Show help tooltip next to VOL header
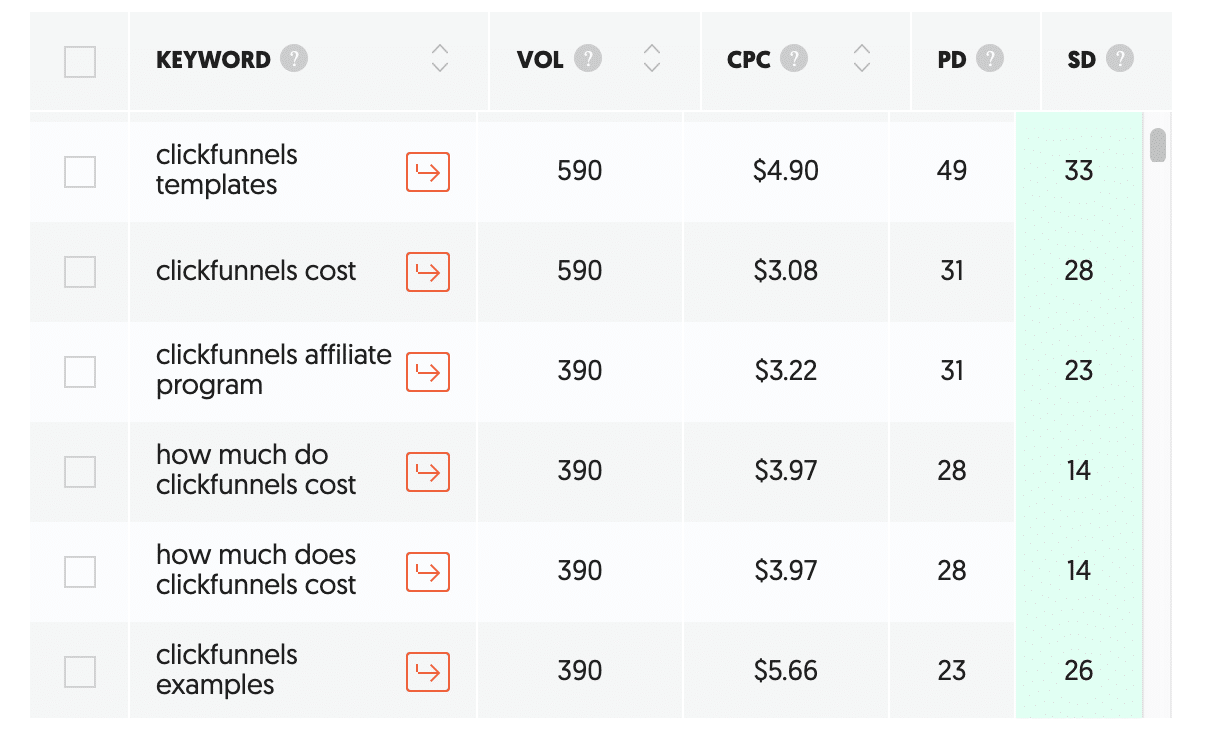The image size is (1210, 742). [588, 59]
